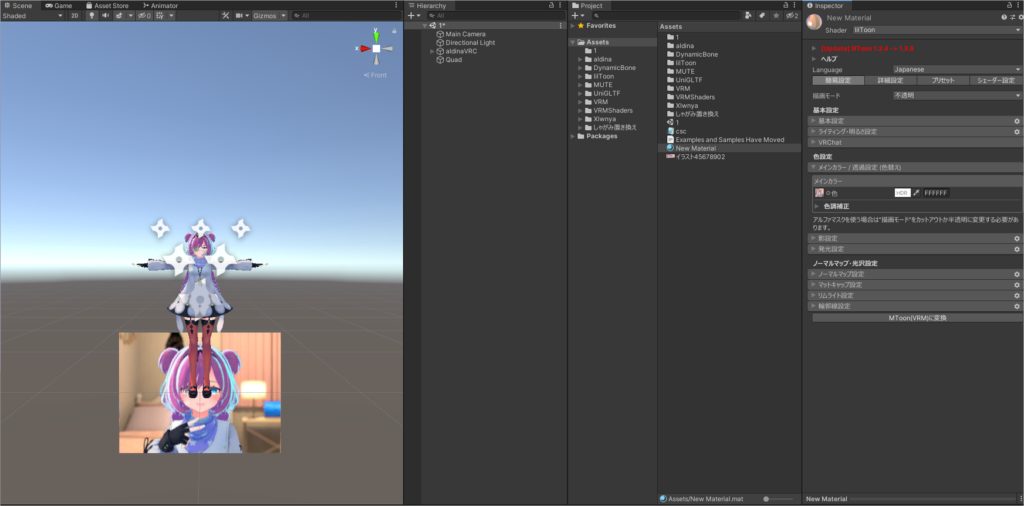Click the green Y axis of the orientation gizmo

click(x=376, y=36)
